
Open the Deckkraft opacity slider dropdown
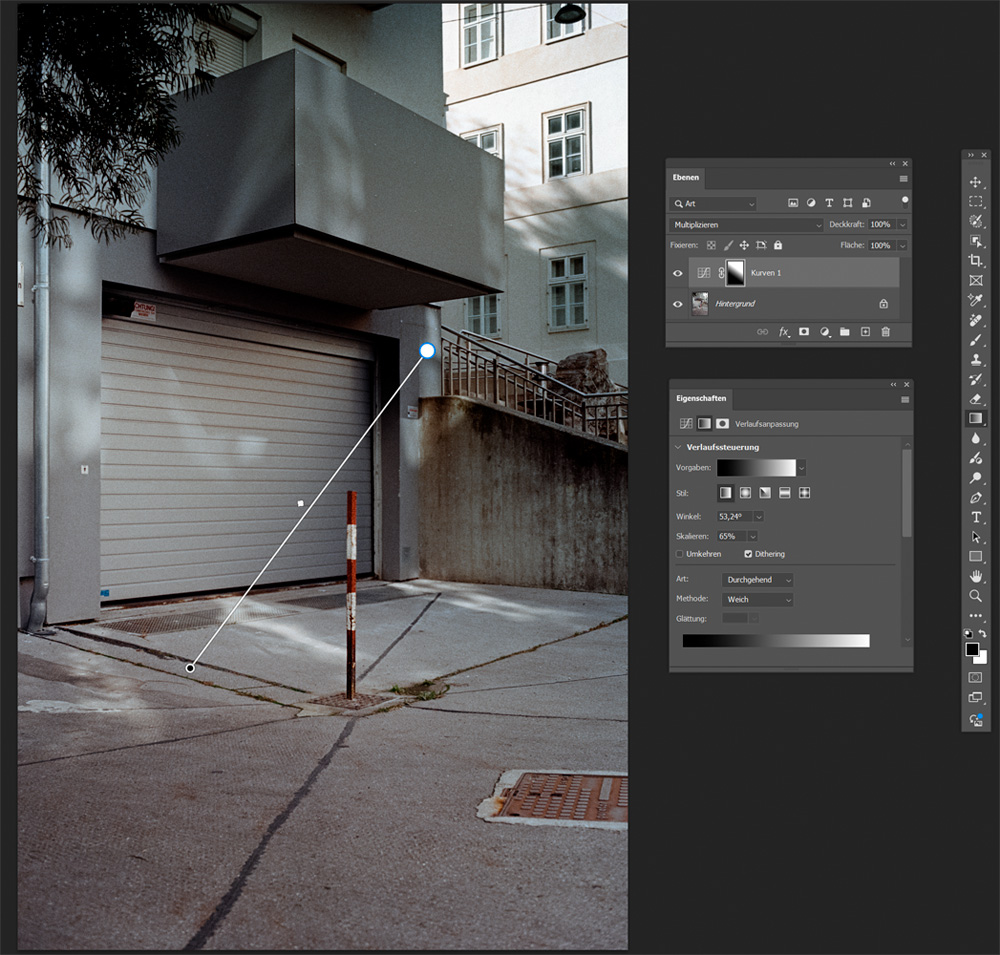tap(902, 225)
